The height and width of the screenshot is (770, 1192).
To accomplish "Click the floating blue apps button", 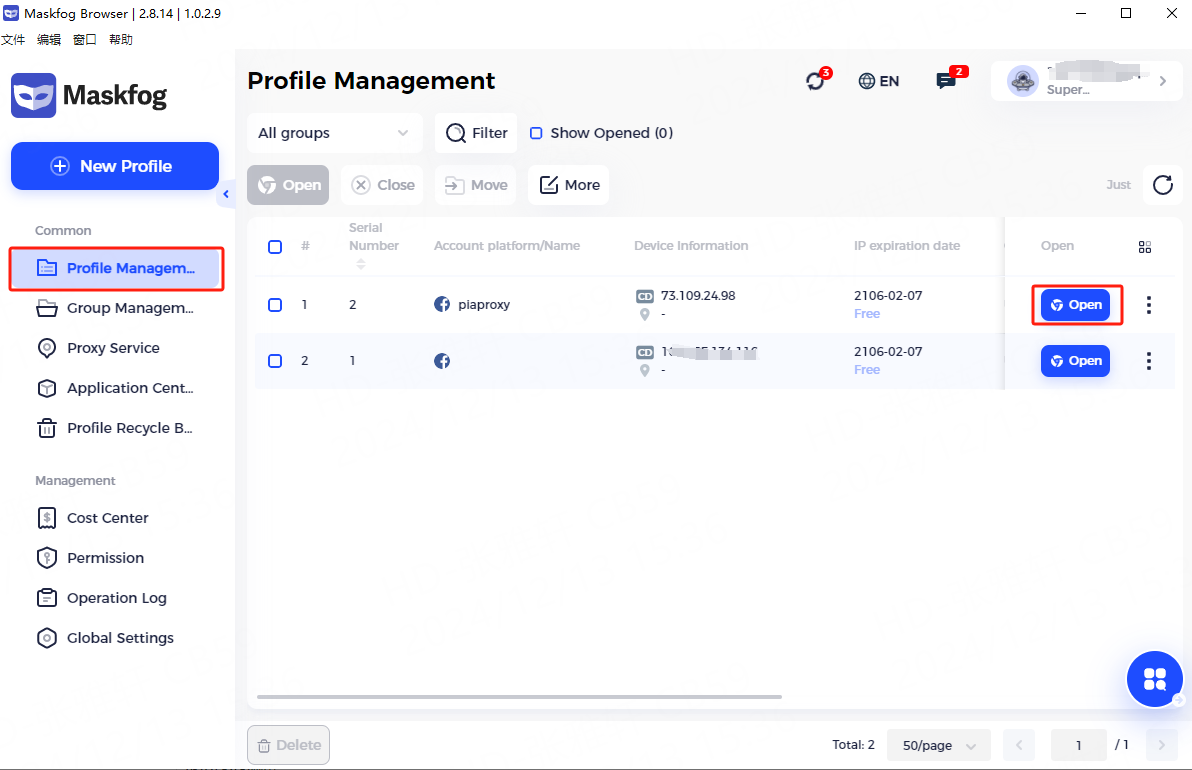I will 1154,679.
